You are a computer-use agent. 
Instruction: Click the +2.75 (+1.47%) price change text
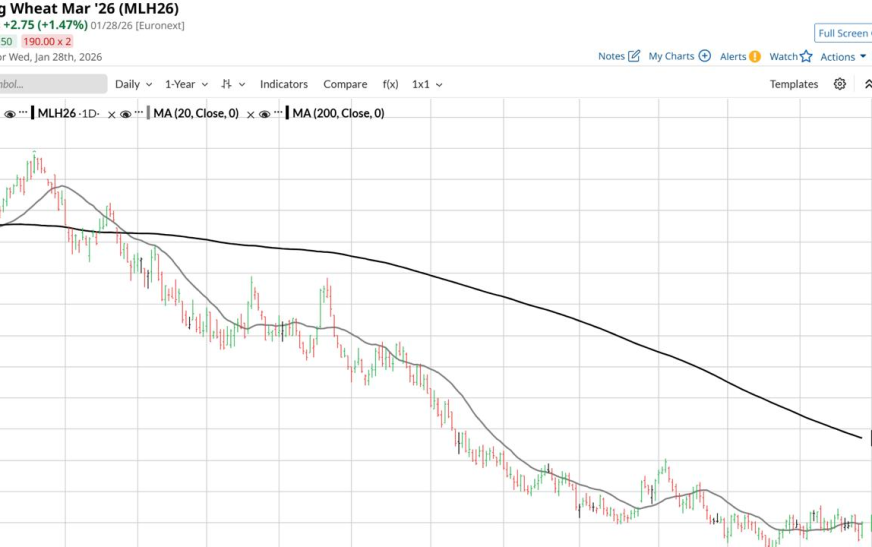[45, 25]
